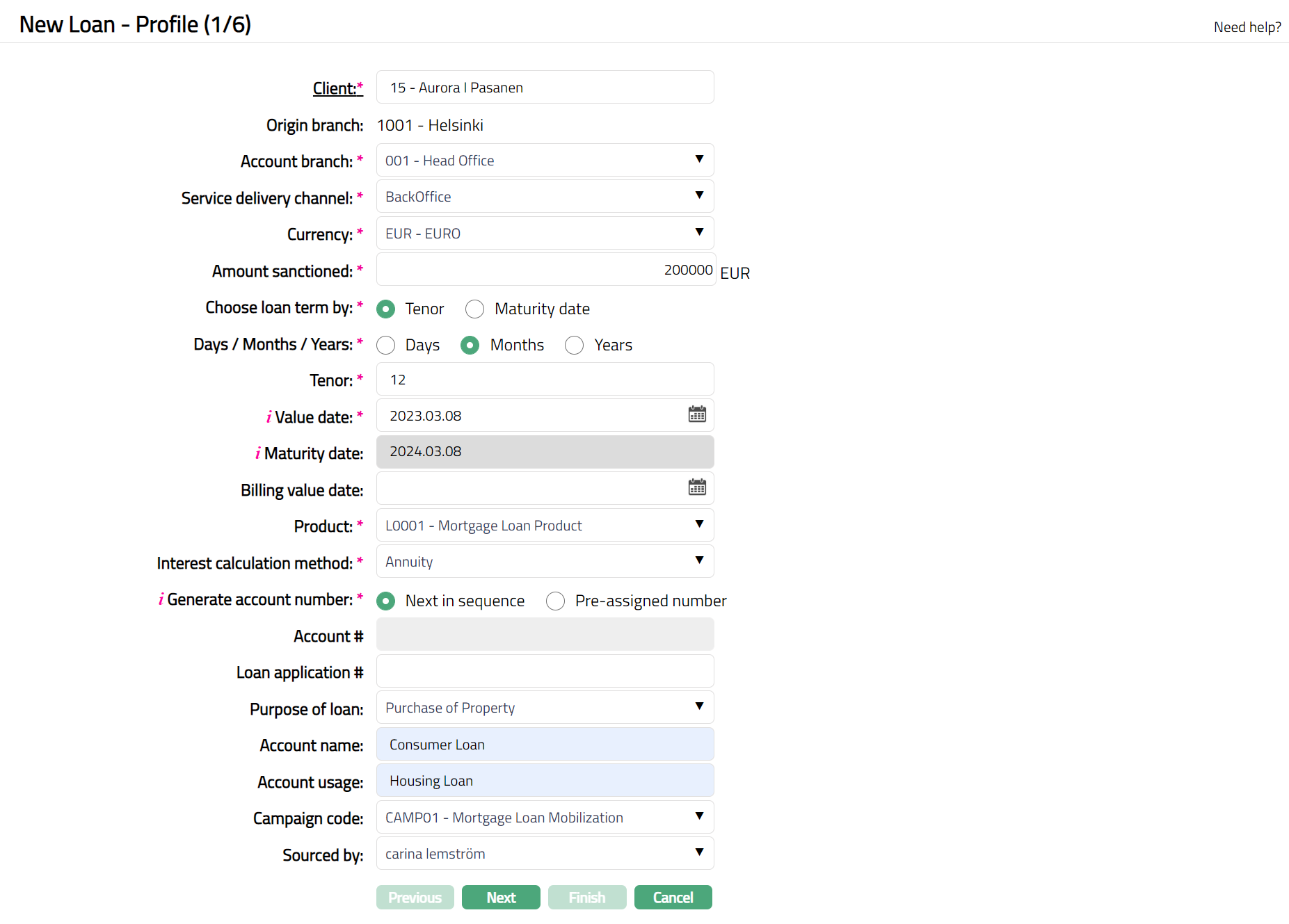Viewport: 1289px width, 924px height.
Task: Click info icon beside Value date label
Action: pyautogui.click(x=269, y=417)
